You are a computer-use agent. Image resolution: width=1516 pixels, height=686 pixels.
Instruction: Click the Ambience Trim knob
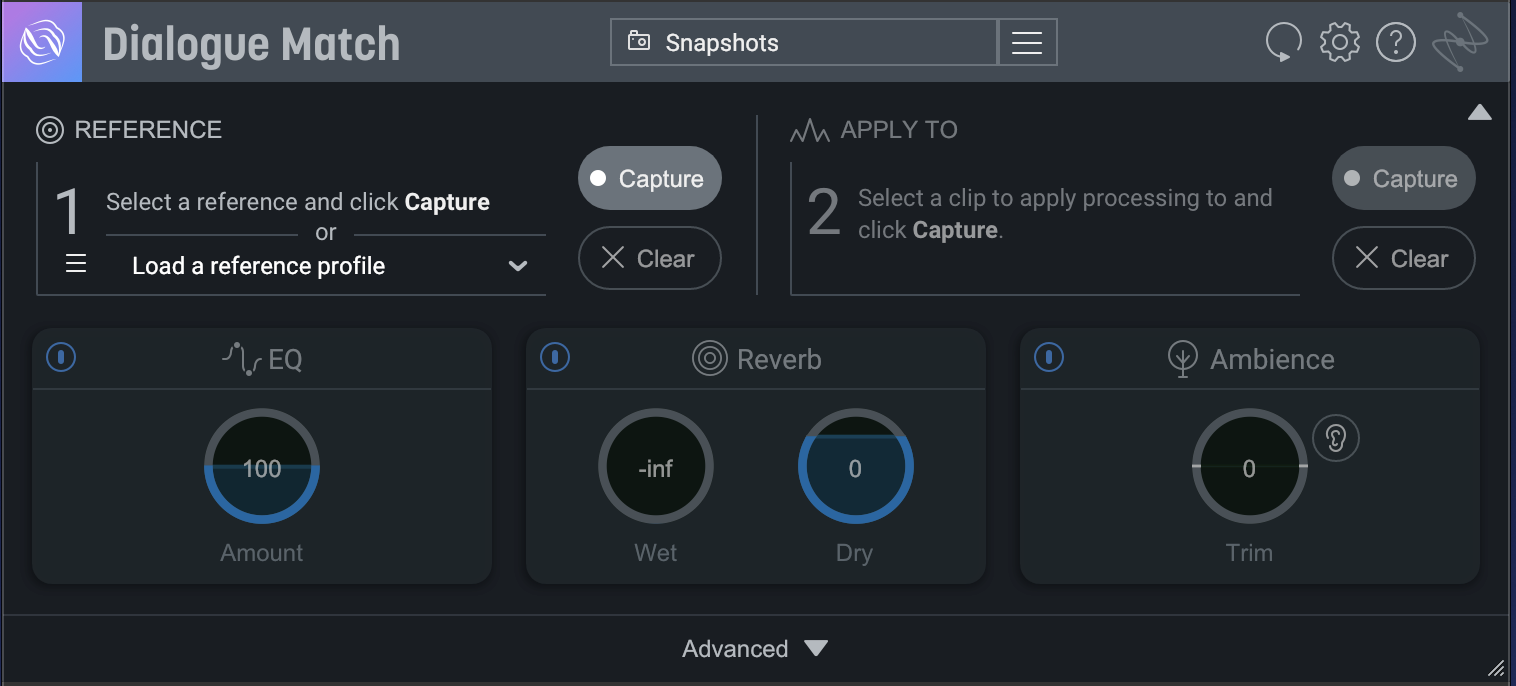[1250, 467]
